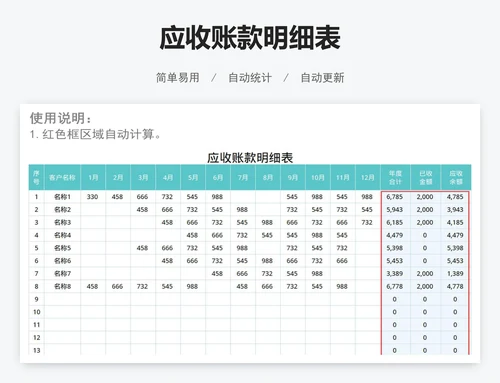Select the 8月 column header
The height and width of the screenshot is (383, 500).
point(268,177)
